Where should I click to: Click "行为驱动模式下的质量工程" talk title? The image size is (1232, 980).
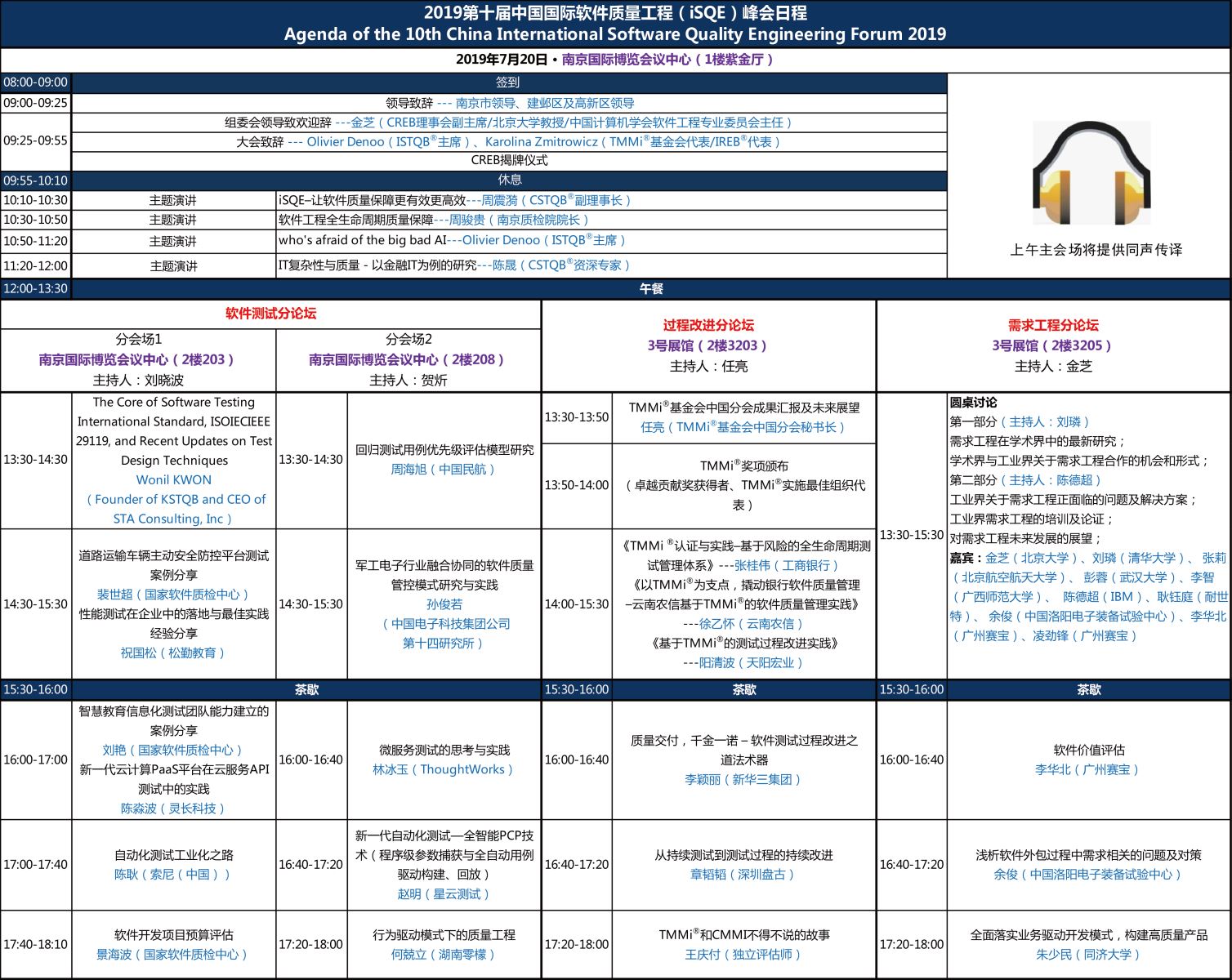tap(444, 934)
